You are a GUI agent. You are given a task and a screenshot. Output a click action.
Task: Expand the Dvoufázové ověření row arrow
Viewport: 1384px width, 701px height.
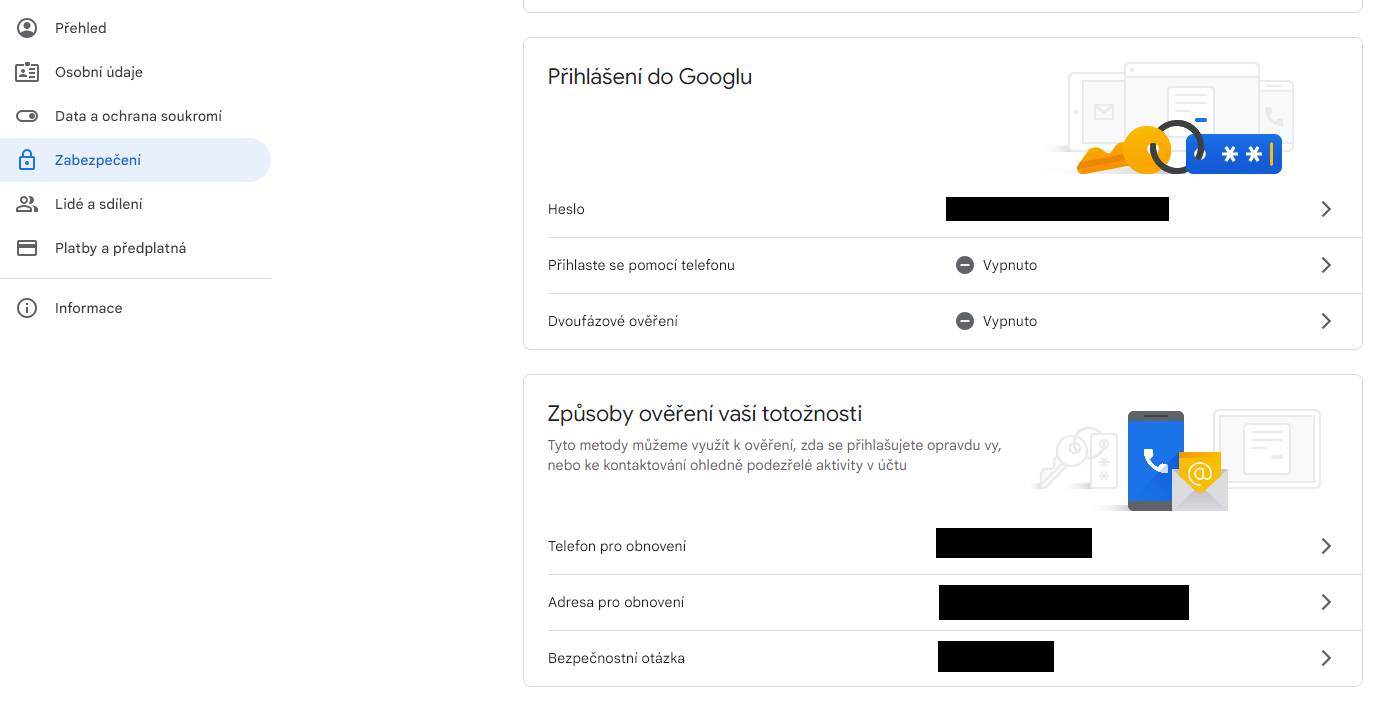(x=1326, y=321)
